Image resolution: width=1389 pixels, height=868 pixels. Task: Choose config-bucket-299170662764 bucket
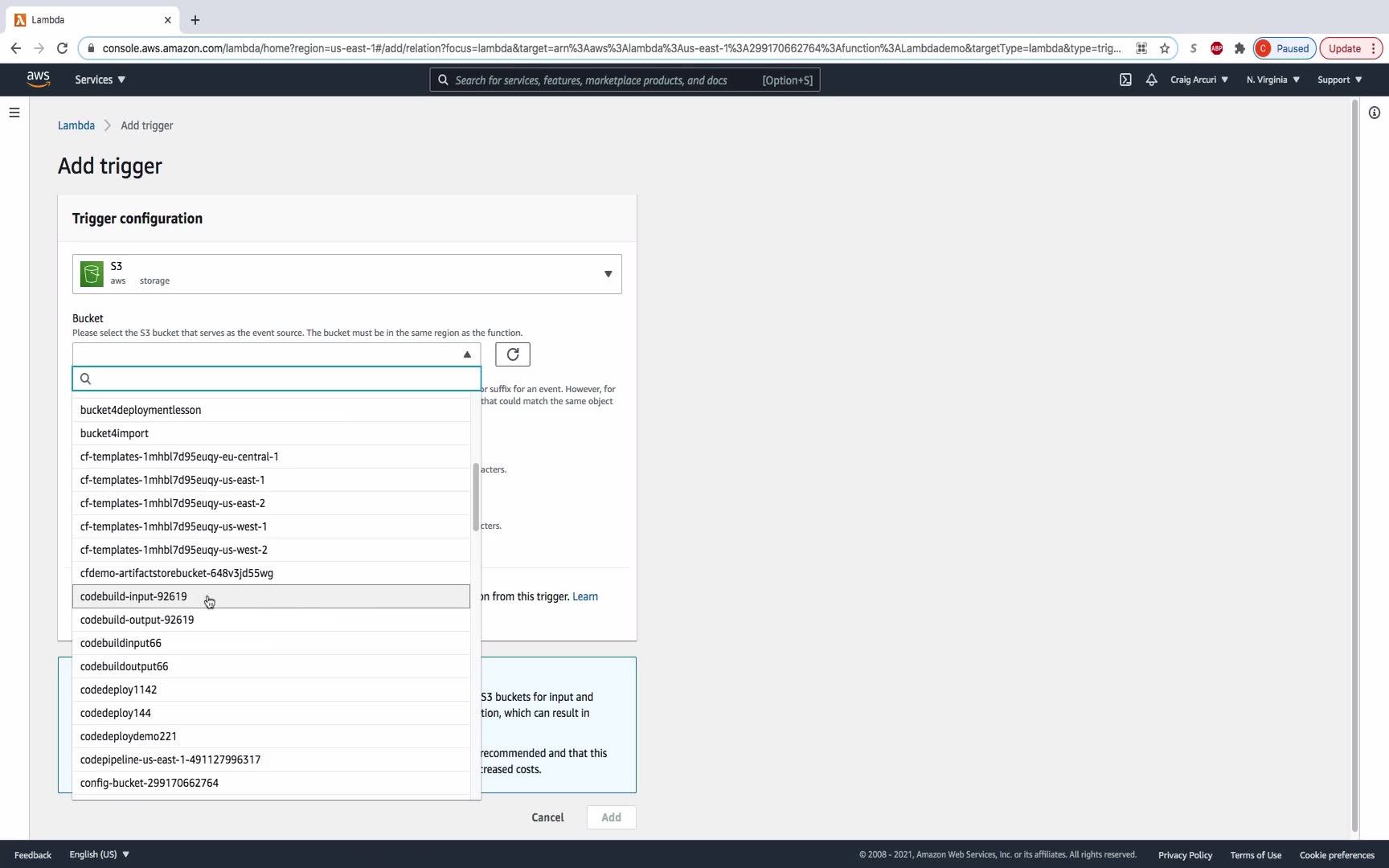click(272, 783)
